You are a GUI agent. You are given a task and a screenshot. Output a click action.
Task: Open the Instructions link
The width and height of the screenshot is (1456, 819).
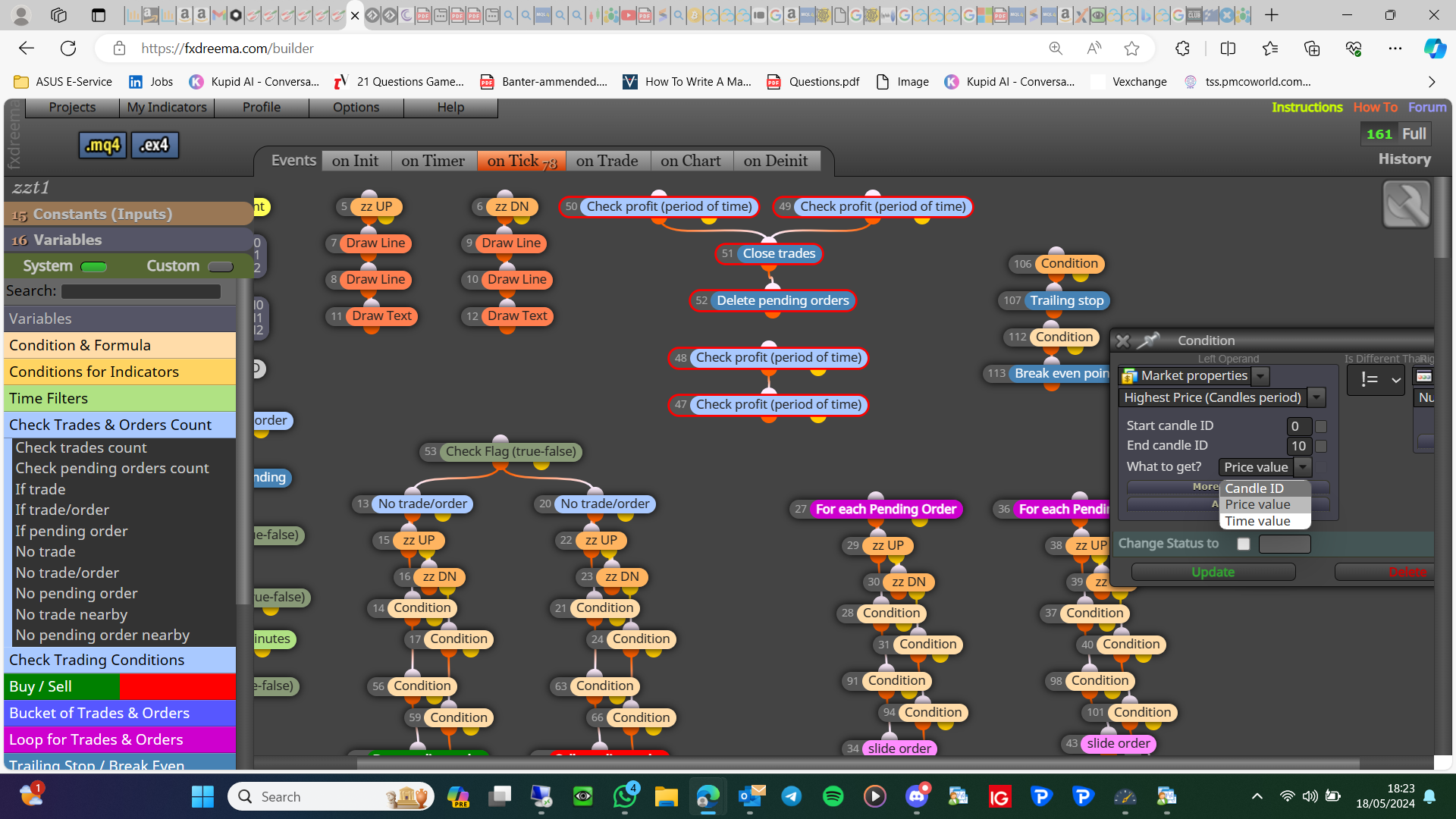point(1307,108)
